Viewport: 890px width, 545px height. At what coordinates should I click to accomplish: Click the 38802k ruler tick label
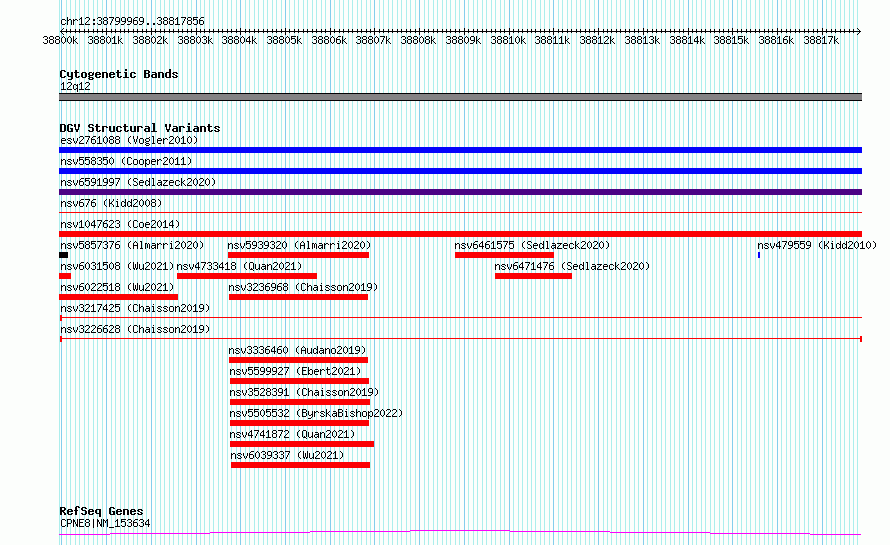click(150, 40)
